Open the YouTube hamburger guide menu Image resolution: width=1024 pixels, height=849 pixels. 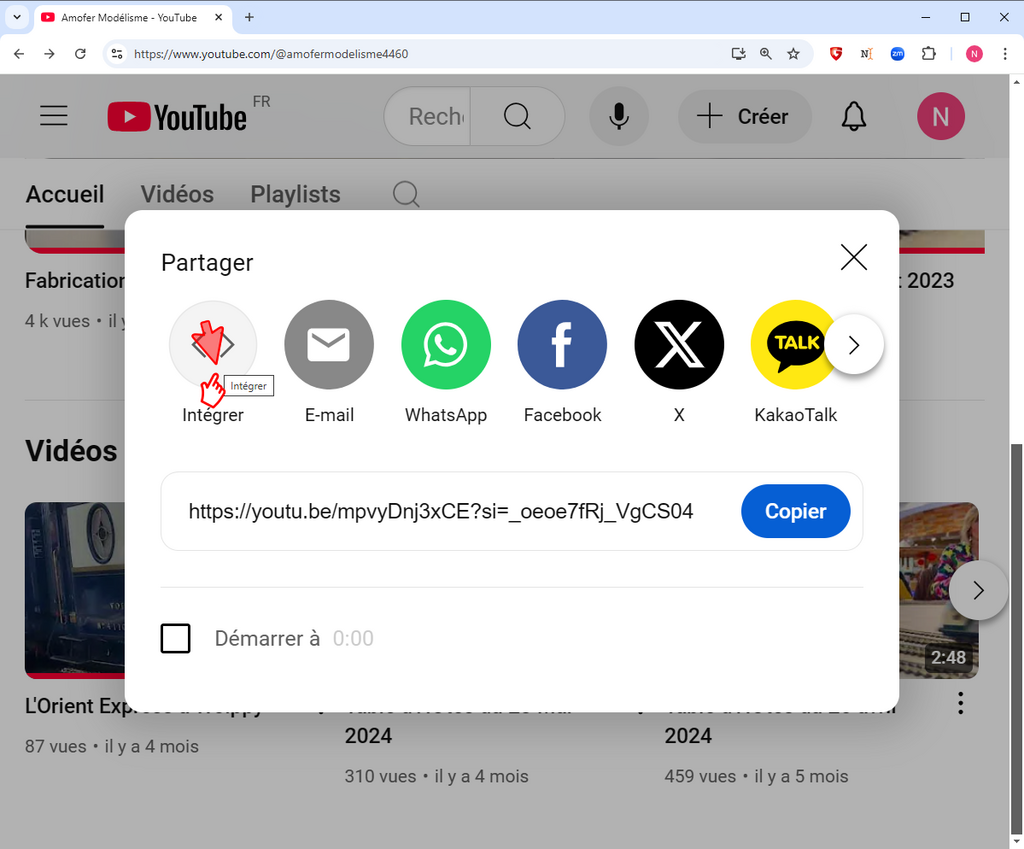[x=54, y=116]
